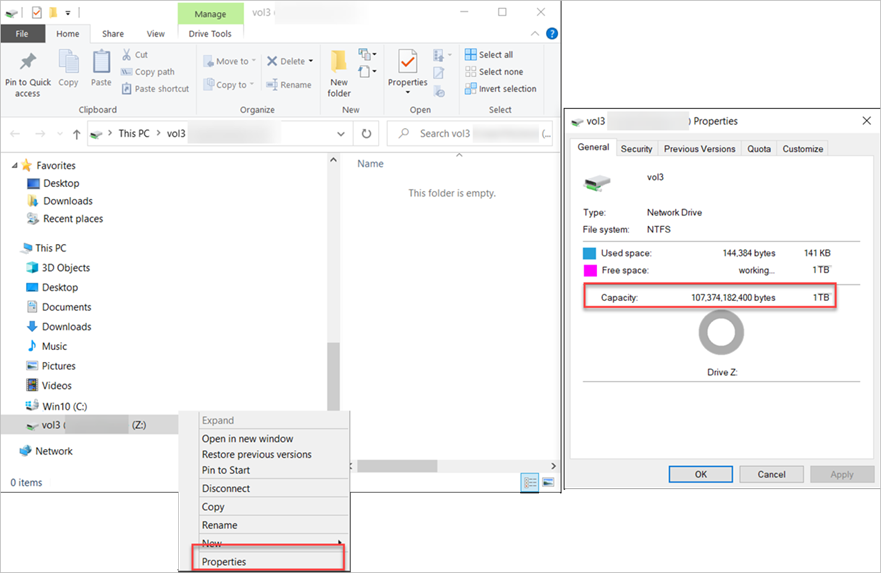The height and width of the screenshot is (573, 881).
Task: Click the Back arrow navigation button
Action: click(x=15, y=134)
